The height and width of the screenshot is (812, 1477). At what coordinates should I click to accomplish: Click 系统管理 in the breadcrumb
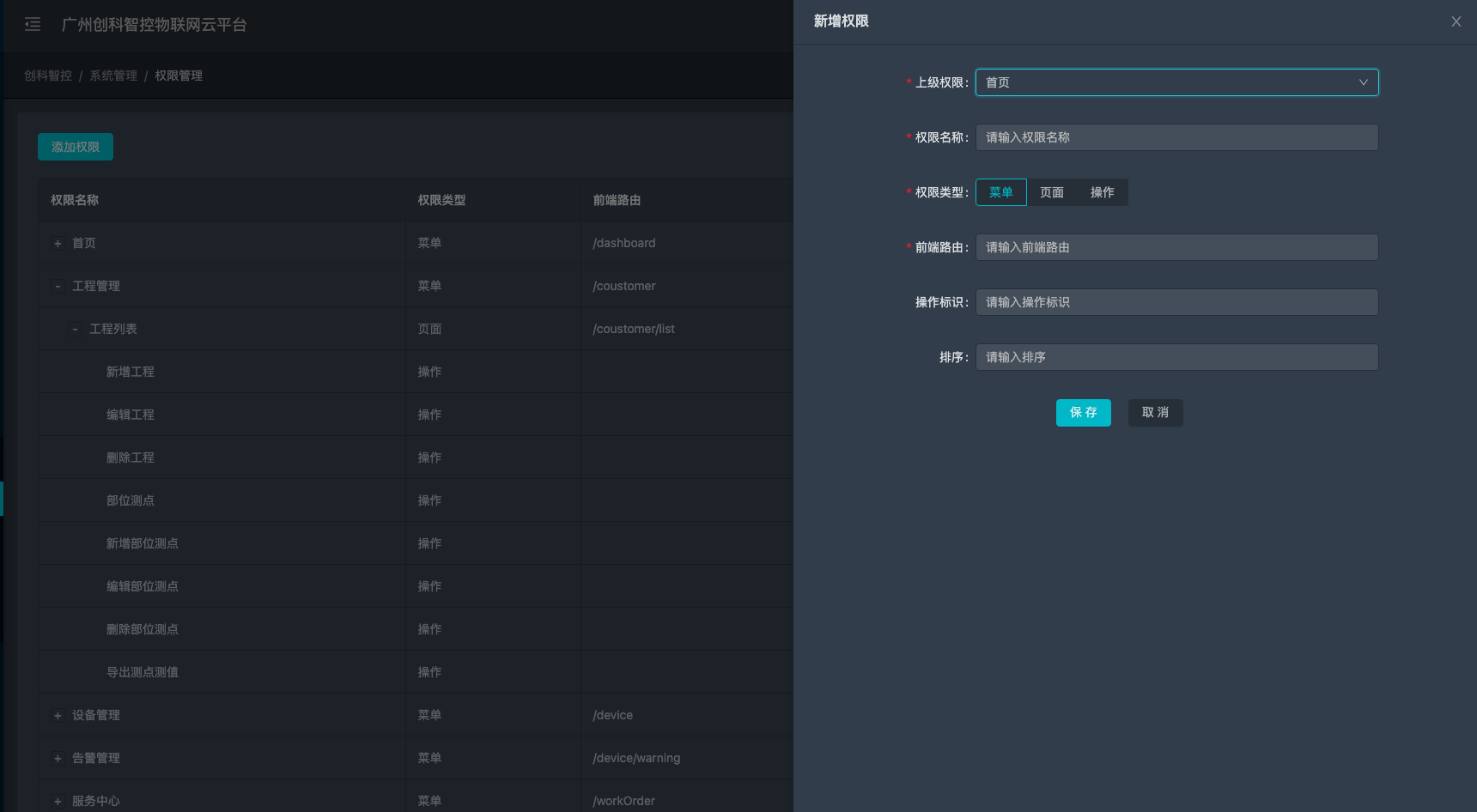pos(113,76)
